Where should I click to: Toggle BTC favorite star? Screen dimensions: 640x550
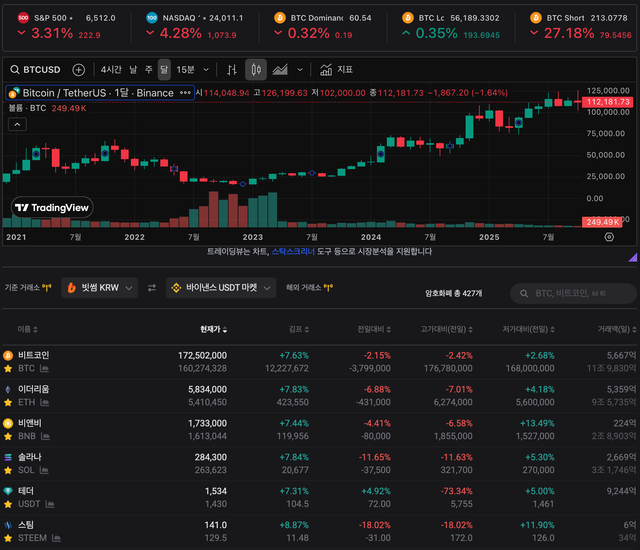(x=8, y=368)
